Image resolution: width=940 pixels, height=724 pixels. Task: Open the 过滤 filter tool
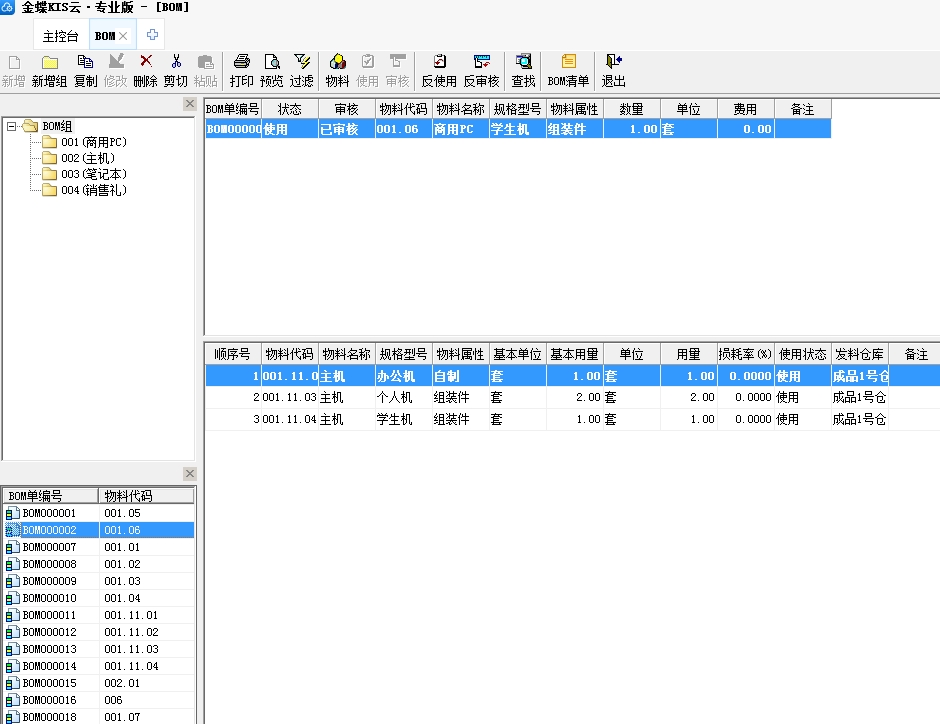[x=301, y=70]
